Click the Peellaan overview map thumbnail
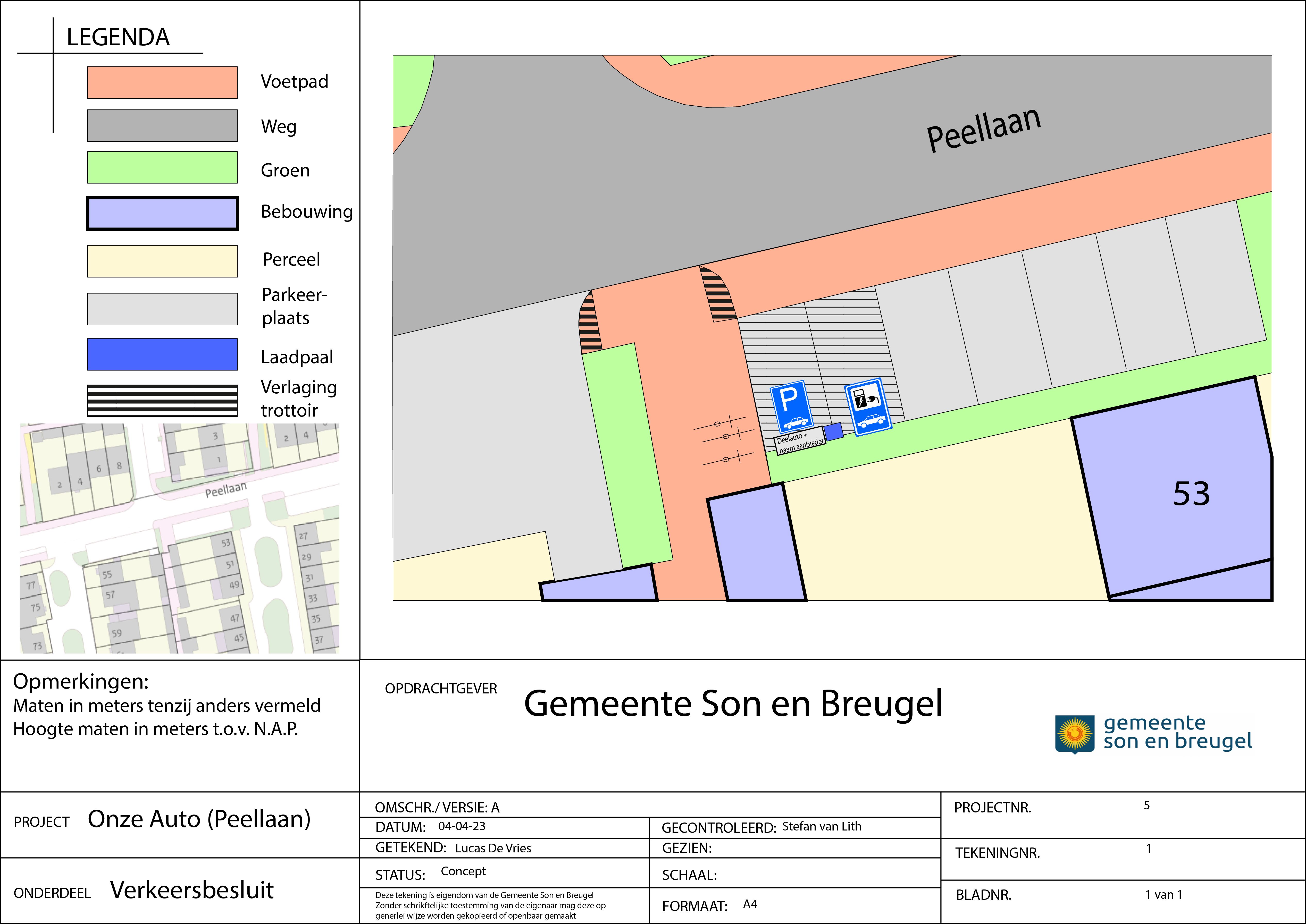The height and width of the screenshot is (924, 1306). [180, 538]
